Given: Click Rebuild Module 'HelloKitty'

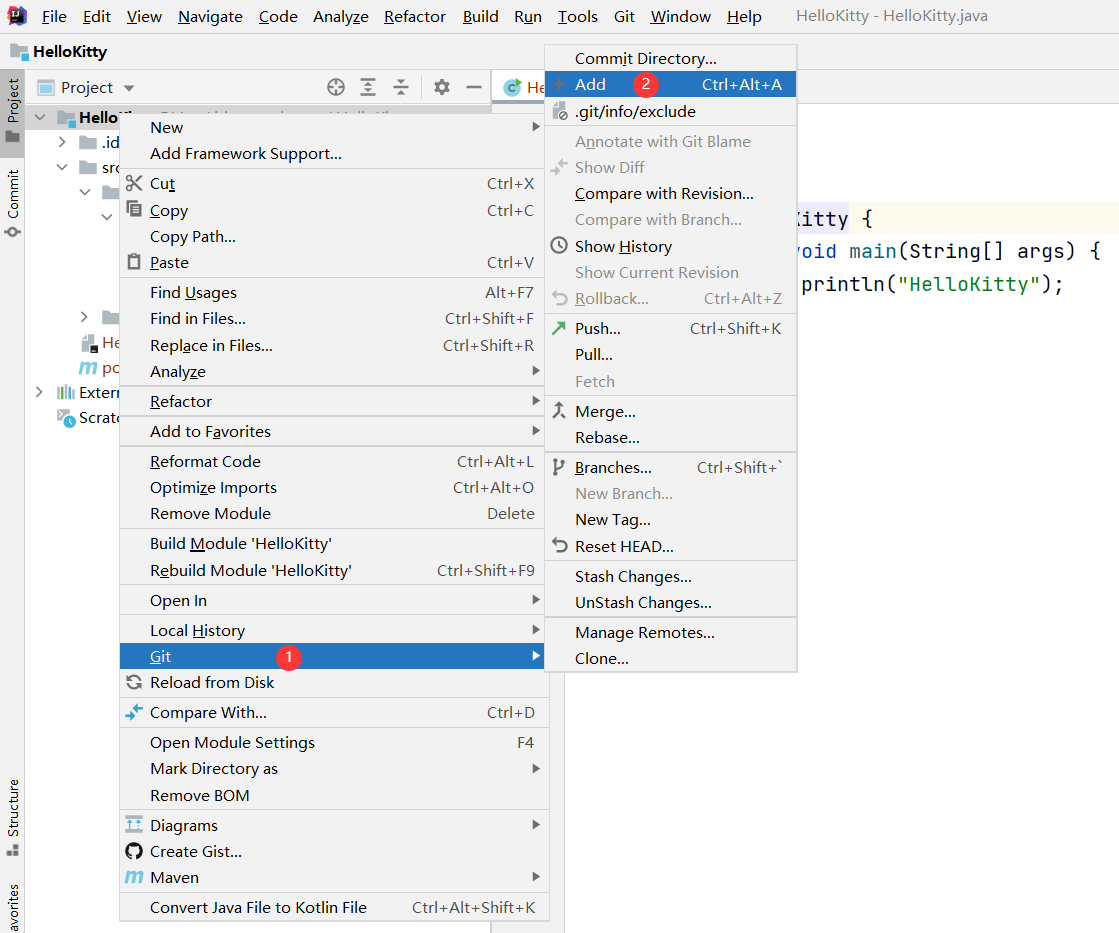Looking at the screenshot, I should coord(334,570).
